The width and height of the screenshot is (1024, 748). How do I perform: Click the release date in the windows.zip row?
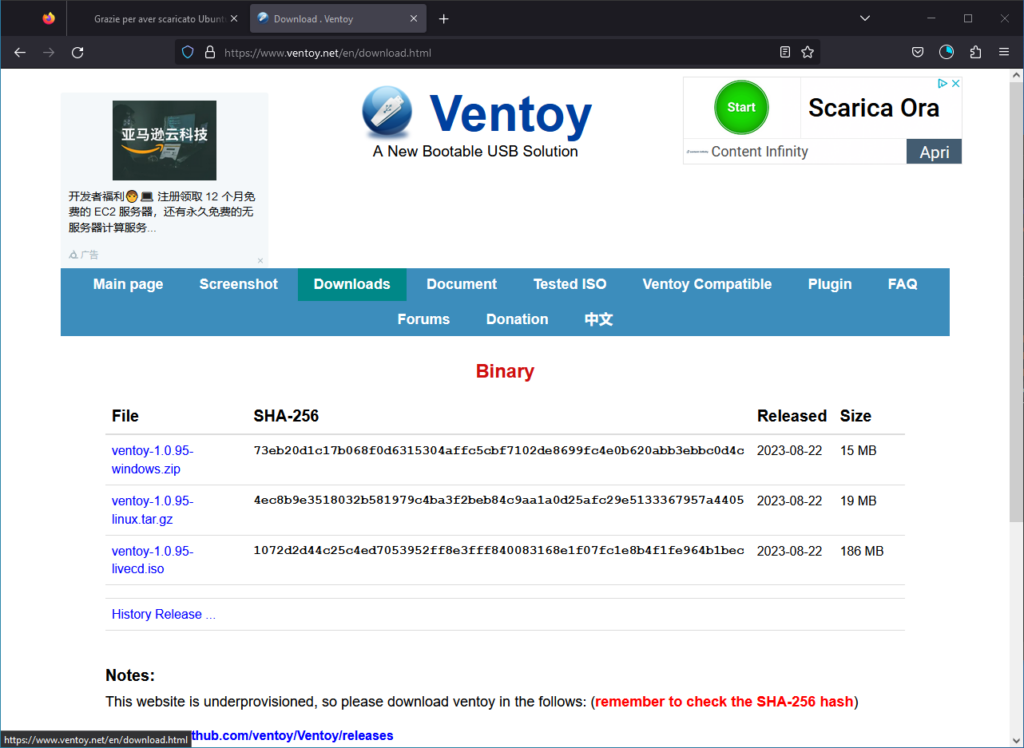click(x=789, y=451)
